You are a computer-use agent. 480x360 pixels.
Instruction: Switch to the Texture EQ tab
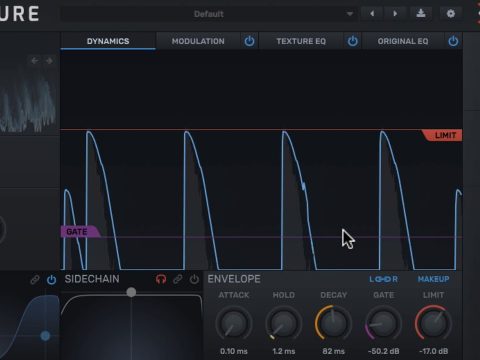pyautogui.click(x=301, y=41)
